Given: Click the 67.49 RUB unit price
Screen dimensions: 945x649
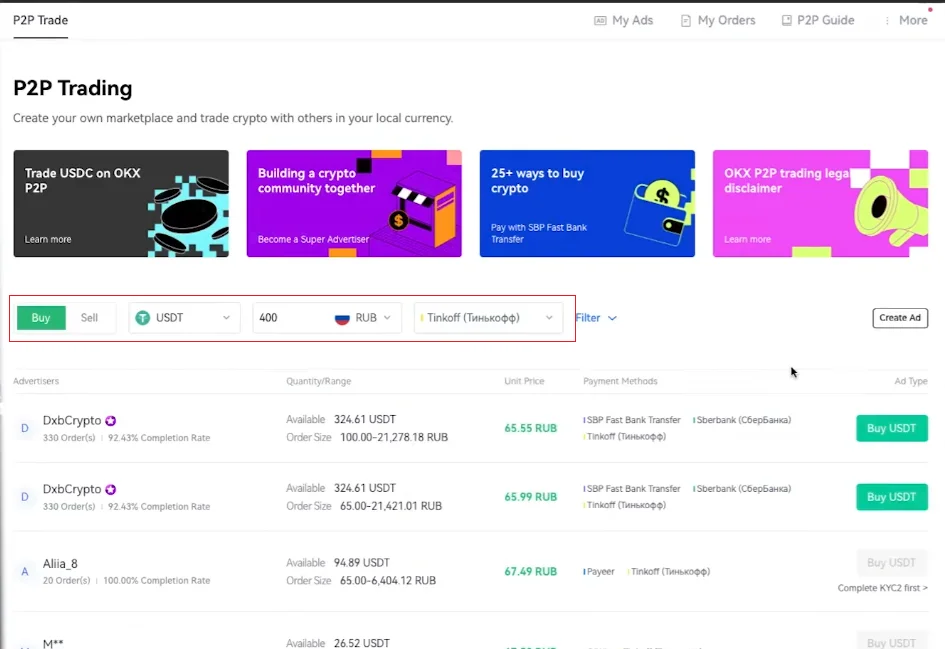Looking at the screenshot, I should (530, 571).
